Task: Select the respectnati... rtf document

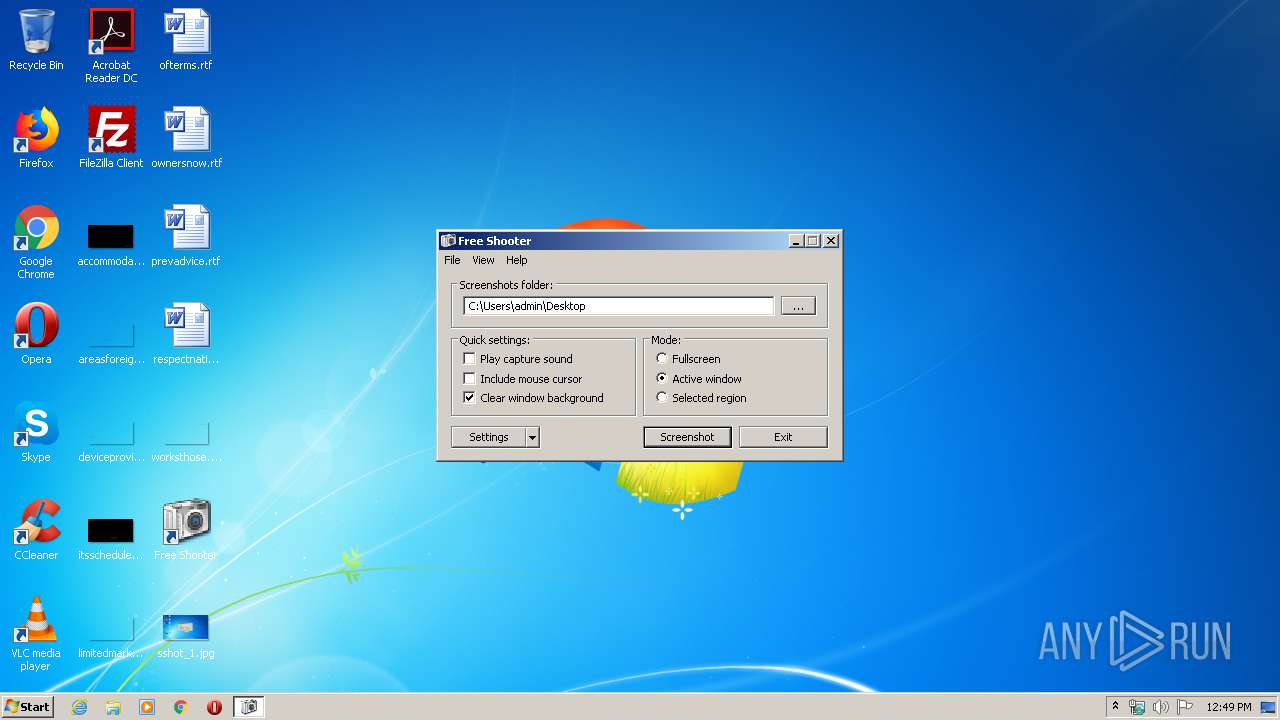Action: [186, 334]
